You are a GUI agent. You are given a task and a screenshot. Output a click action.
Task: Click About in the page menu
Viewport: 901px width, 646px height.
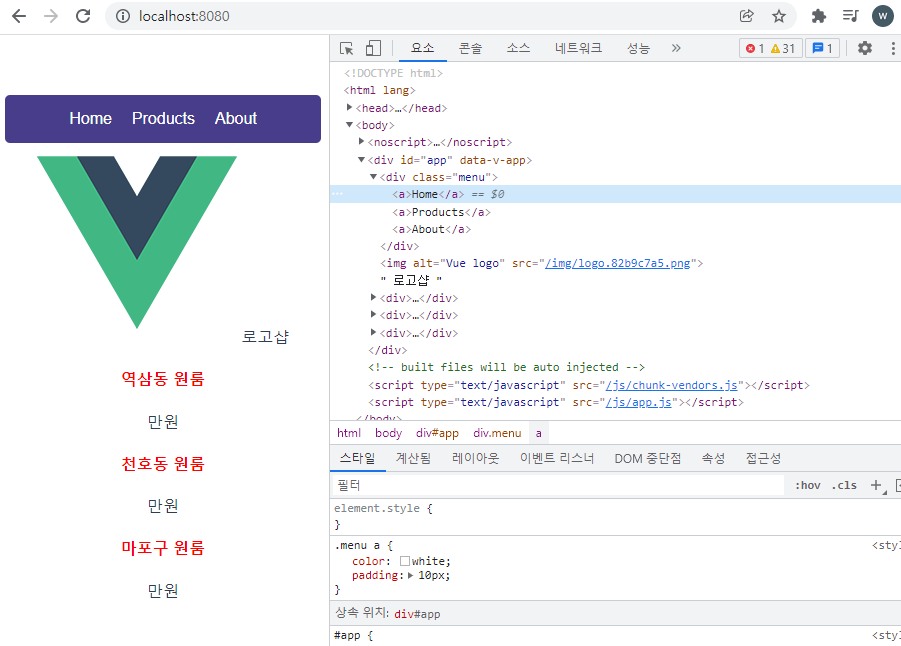(236, 118)
